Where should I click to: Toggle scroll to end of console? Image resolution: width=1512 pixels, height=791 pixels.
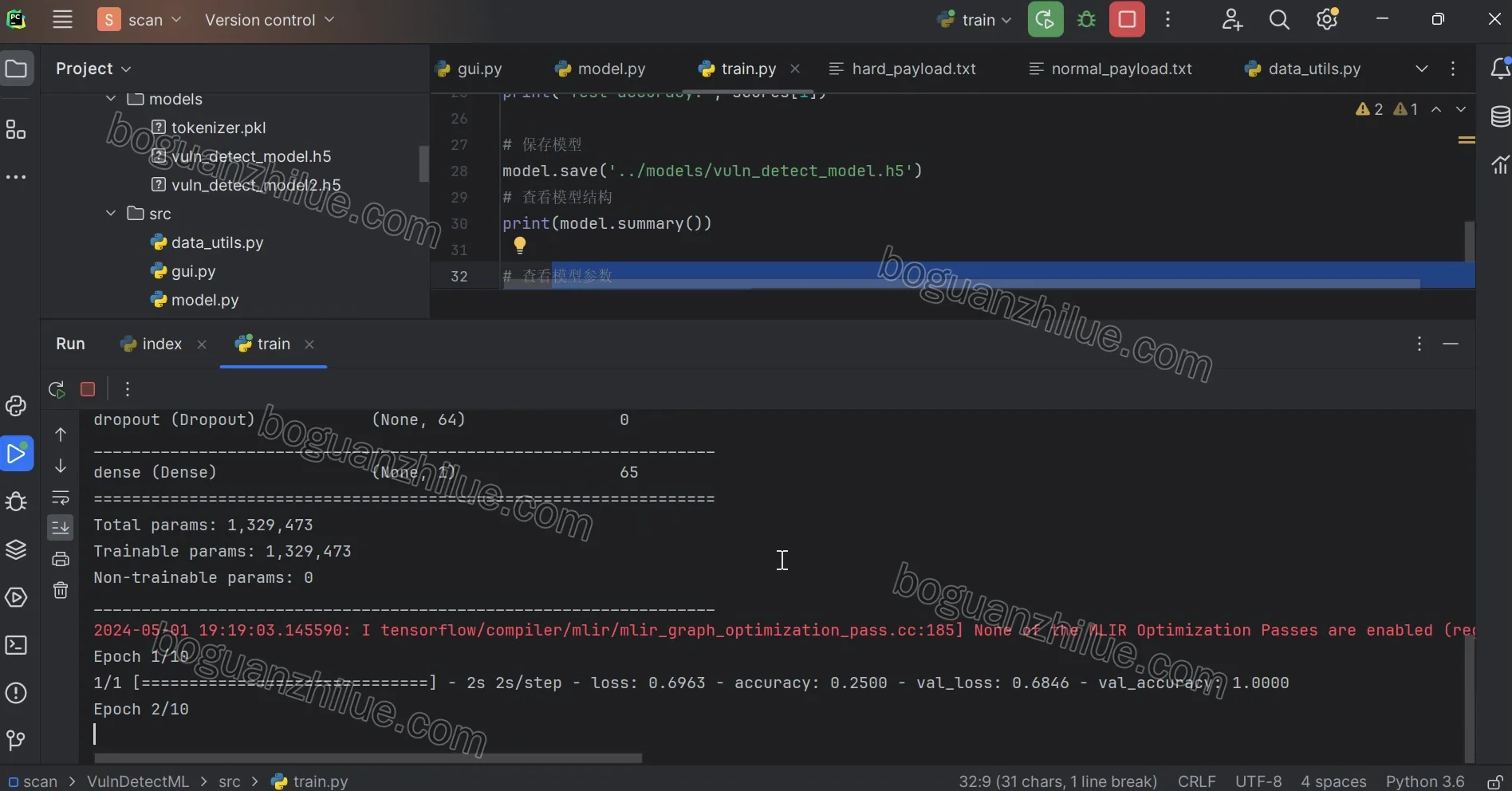coord(61,527)
